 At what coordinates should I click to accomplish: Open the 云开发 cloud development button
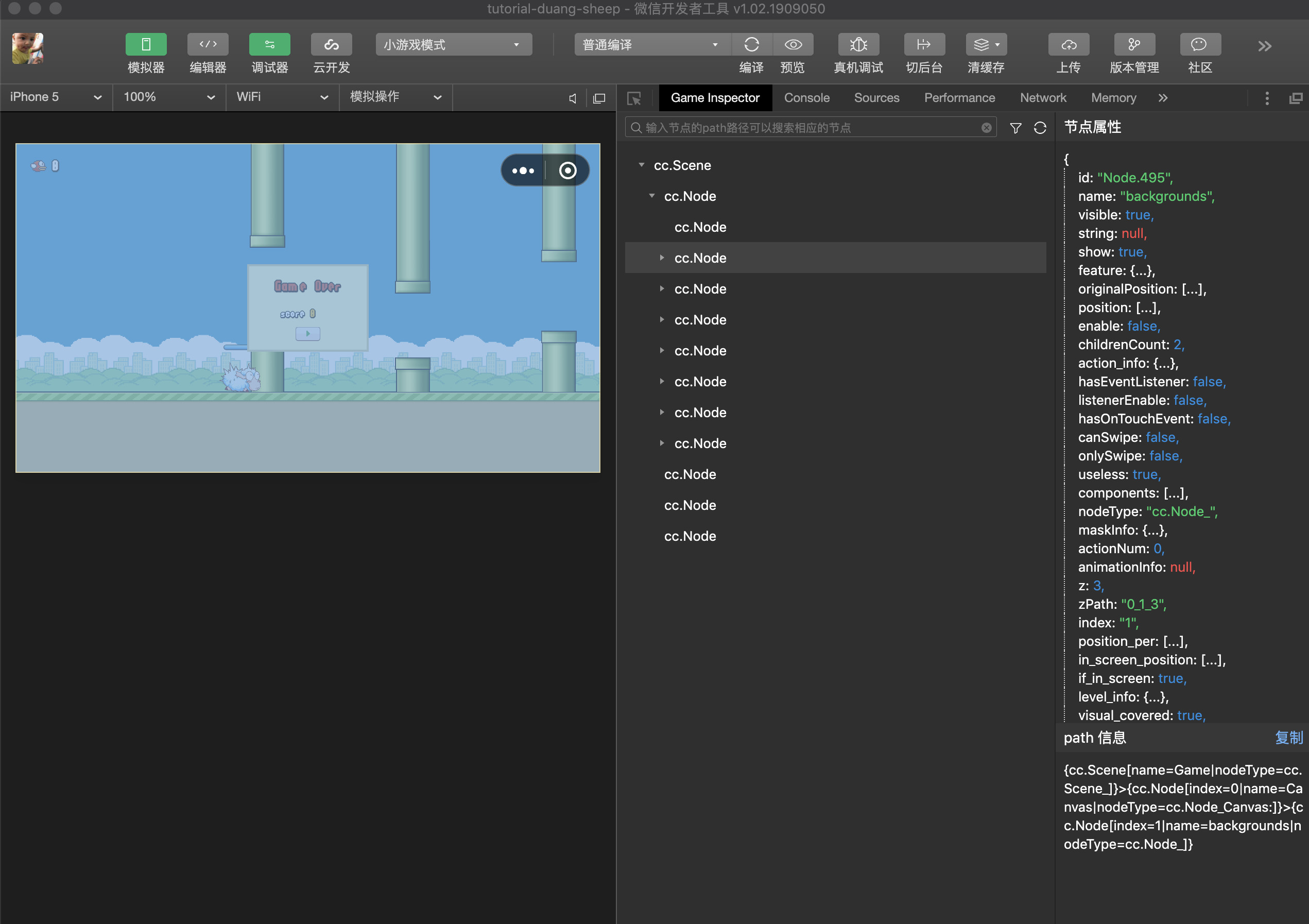331,44
